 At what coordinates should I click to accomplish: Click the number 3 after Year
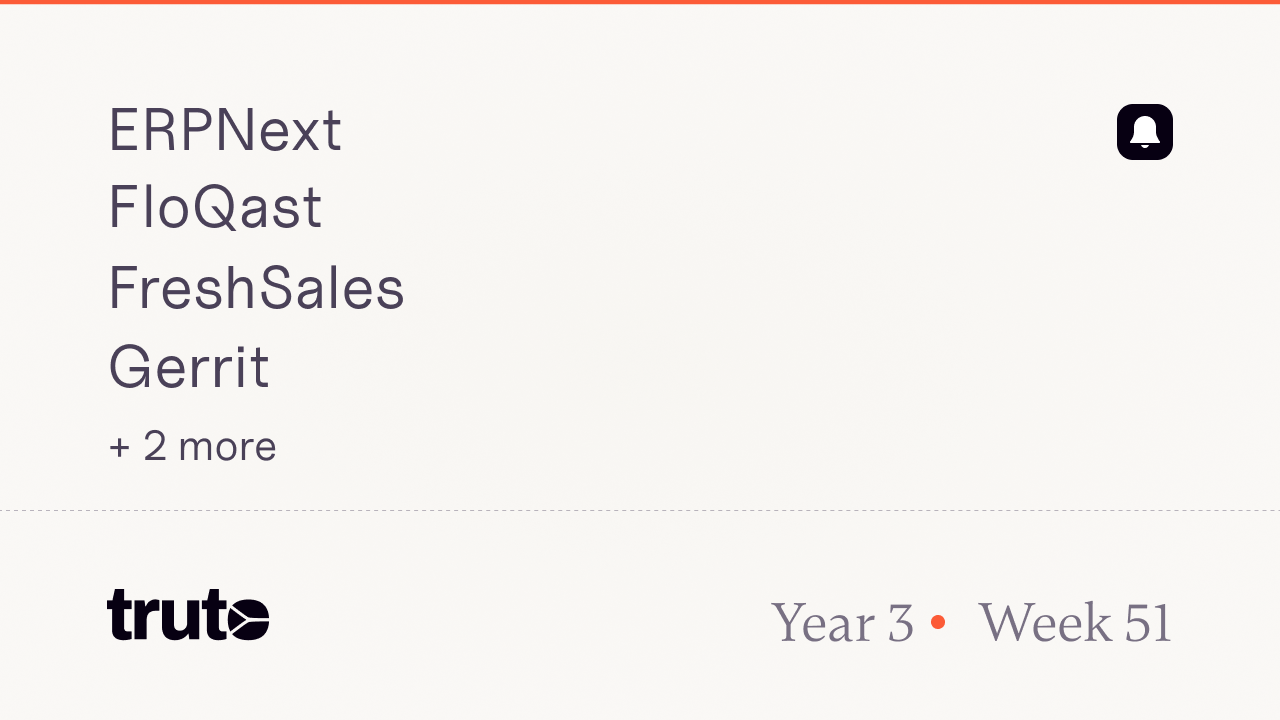(900, 622)
